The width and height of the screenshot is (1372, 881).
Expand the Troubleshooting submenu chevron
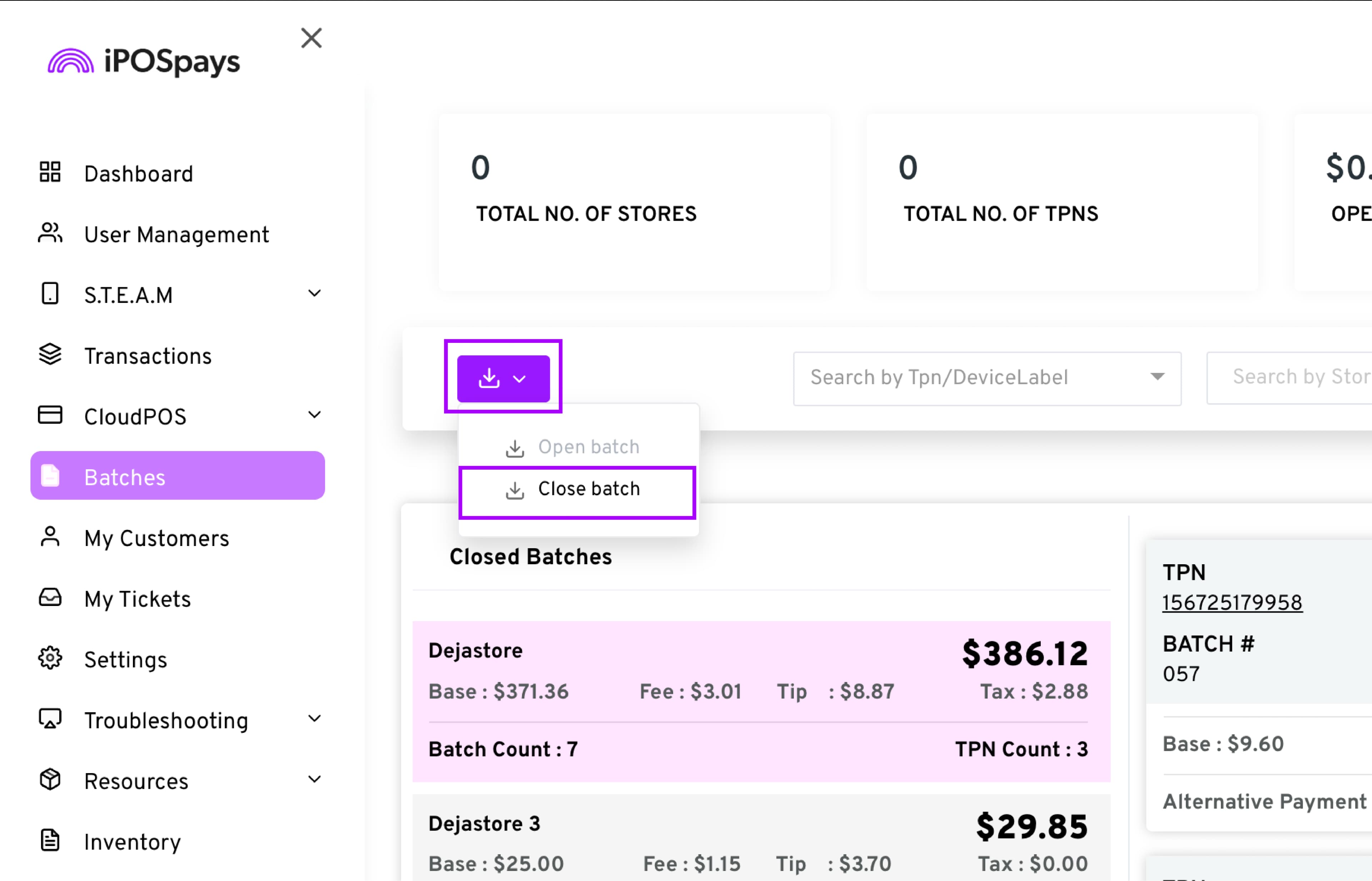[x=314, y=719]
